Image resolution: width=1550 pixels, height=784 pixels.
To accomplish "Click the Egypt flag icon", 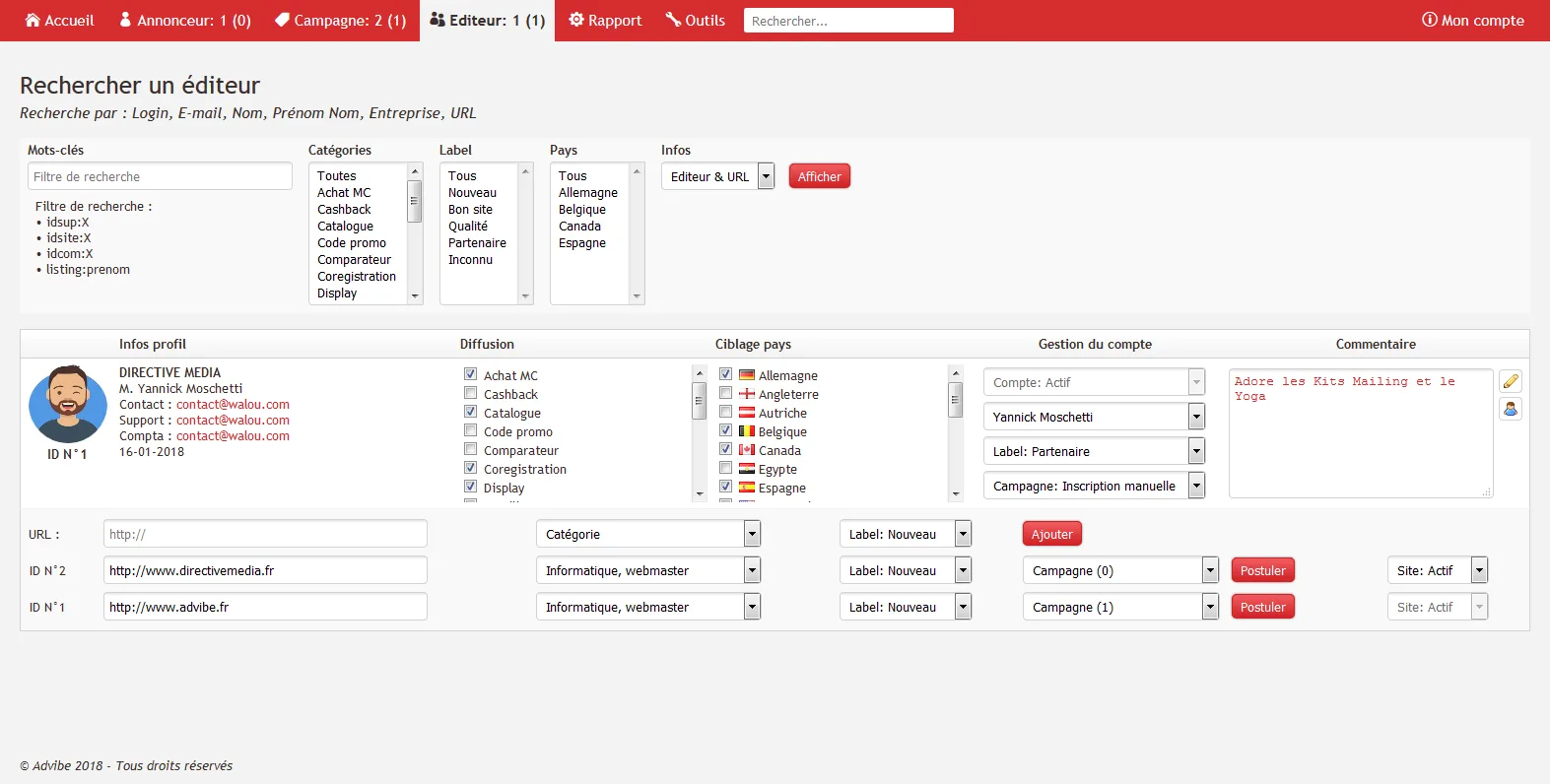I will 747,469.
